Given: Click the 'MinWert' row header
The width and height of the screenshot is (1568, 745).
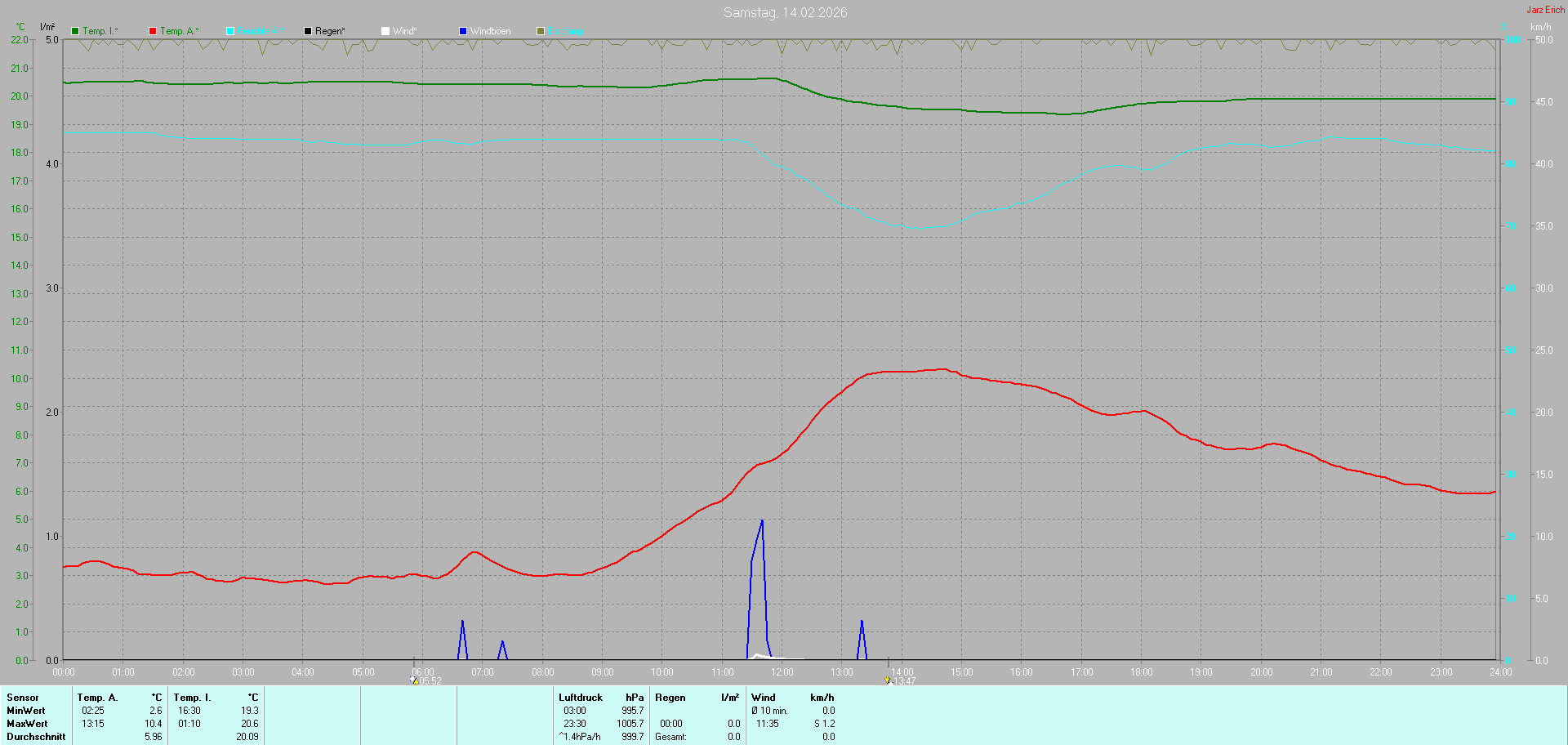Looking at the screenshot, I should point(26,711).
